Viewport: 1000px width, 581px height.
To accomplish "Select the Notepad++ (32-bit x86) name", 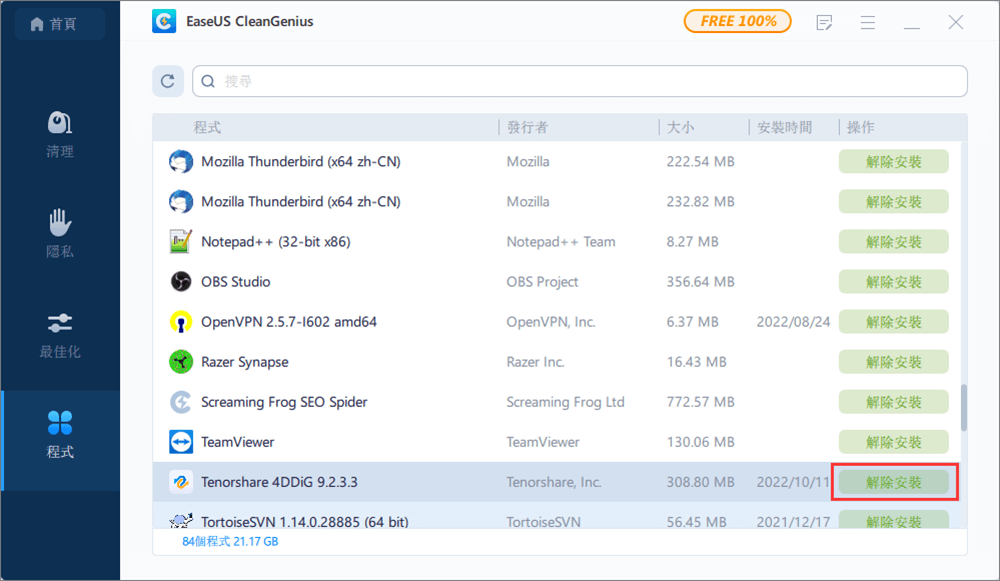I will point(276,242).
